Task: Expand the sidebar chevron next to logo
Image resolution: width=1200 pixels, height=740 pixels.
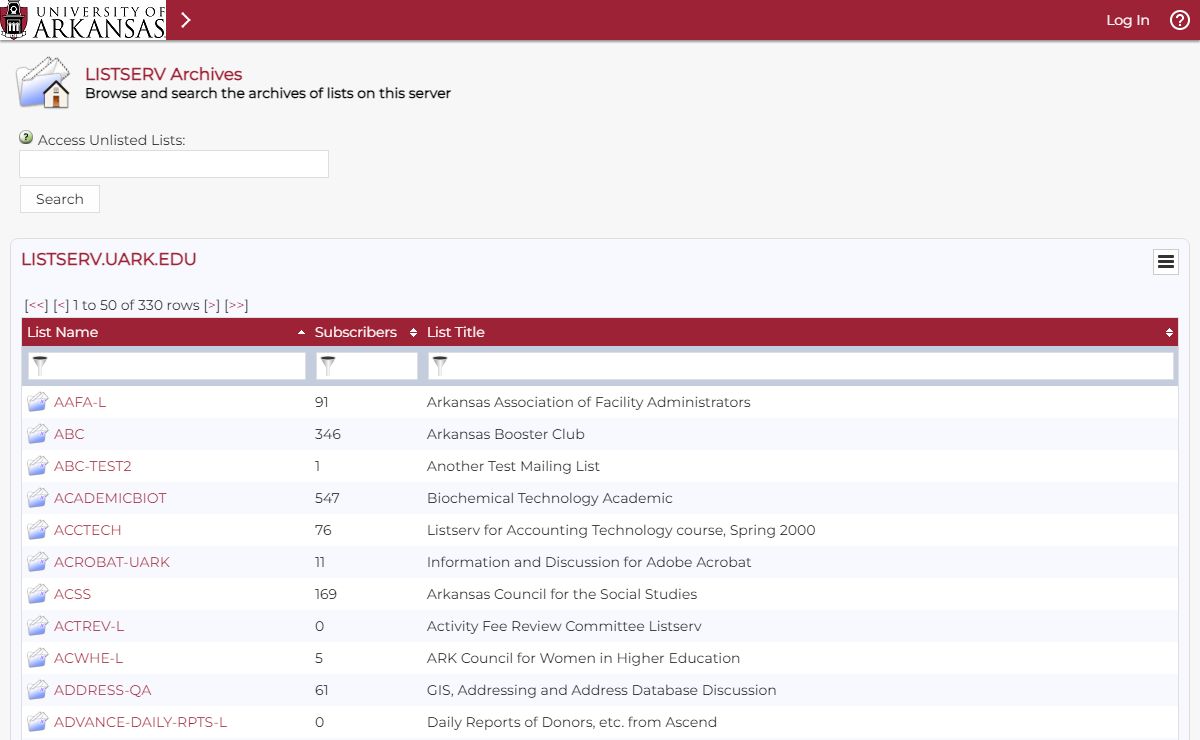Action: (x=185, y=20)
